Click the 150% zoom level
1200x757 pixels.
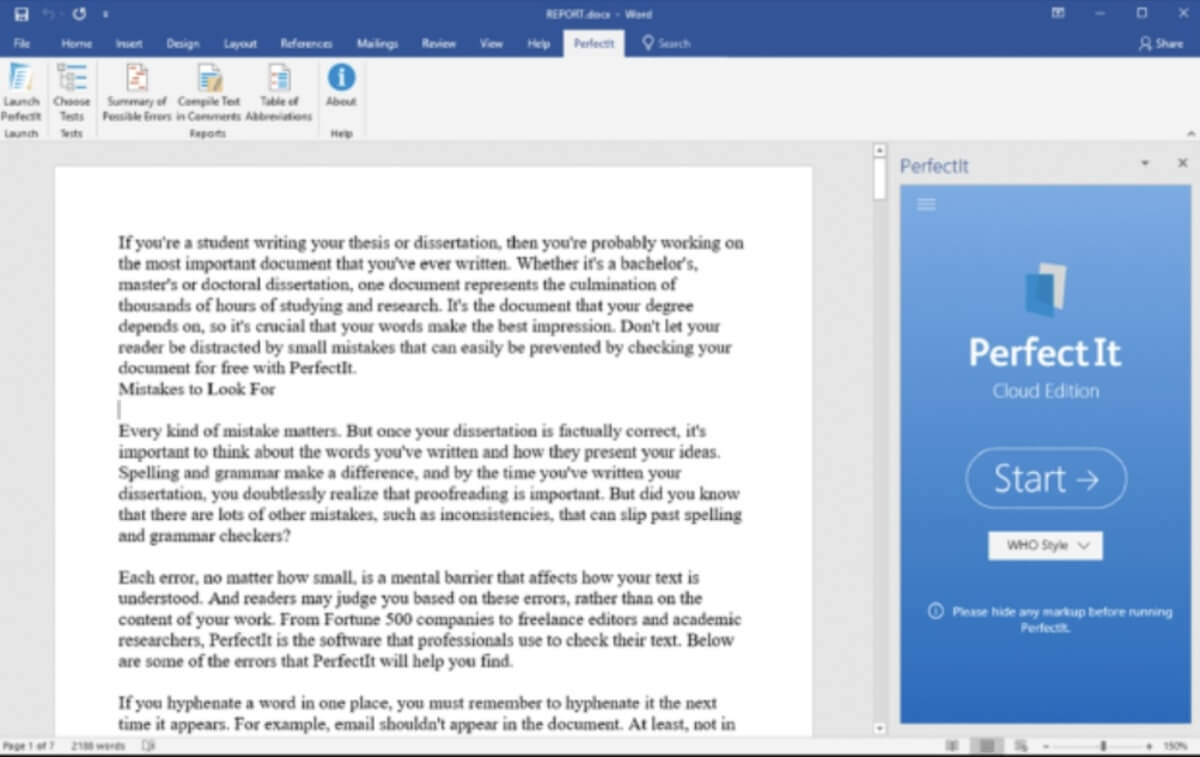pyautogui.click(x=1176, y=746)
